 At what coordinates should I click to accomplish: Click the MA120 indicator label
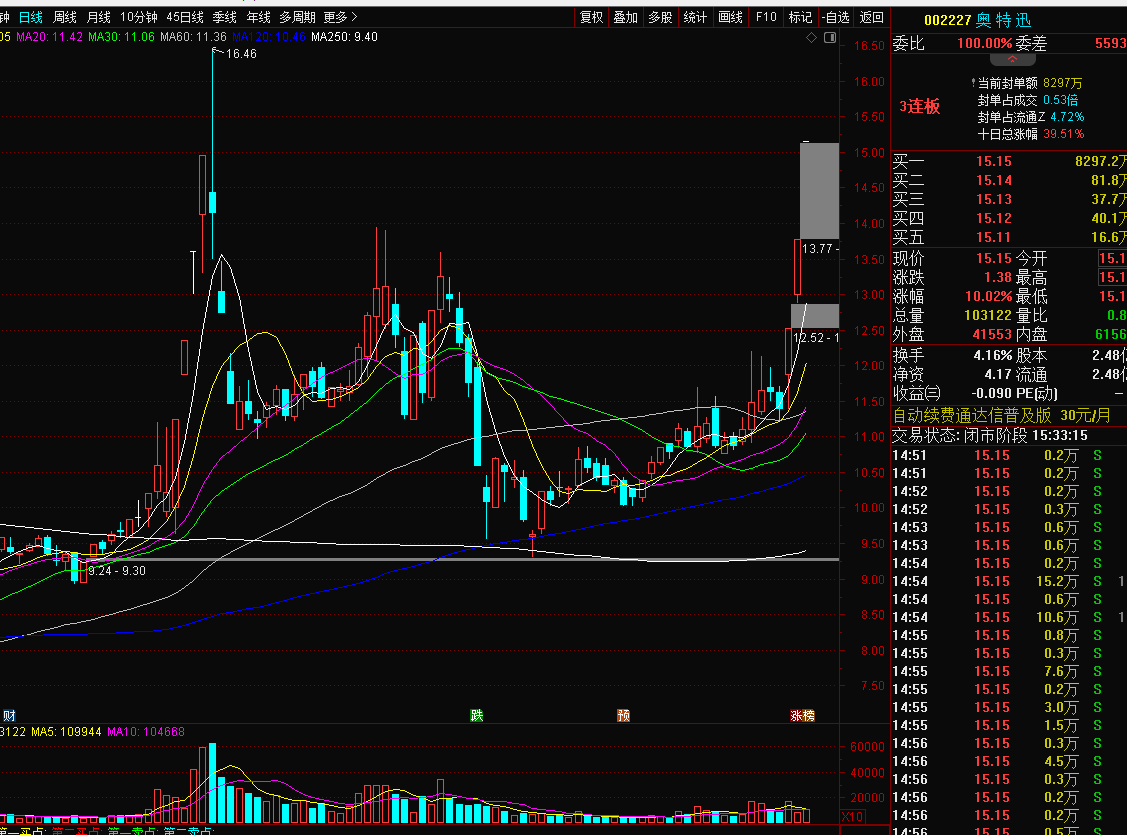(x=269, y=37)
